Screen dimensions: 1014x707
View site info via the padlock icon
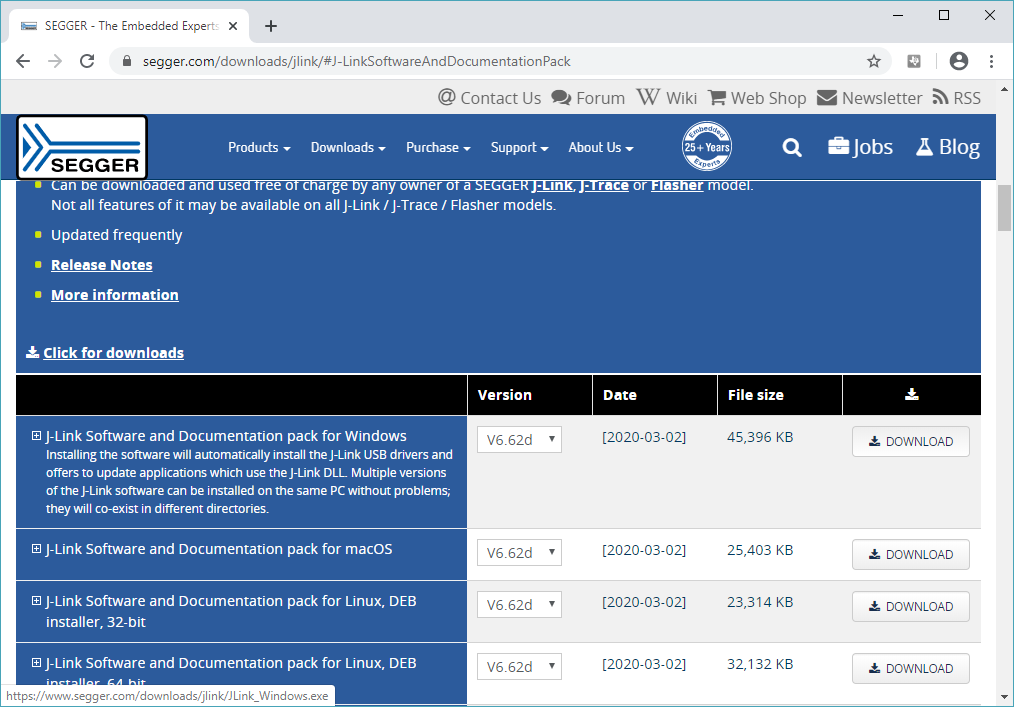[x=127, y=61]
